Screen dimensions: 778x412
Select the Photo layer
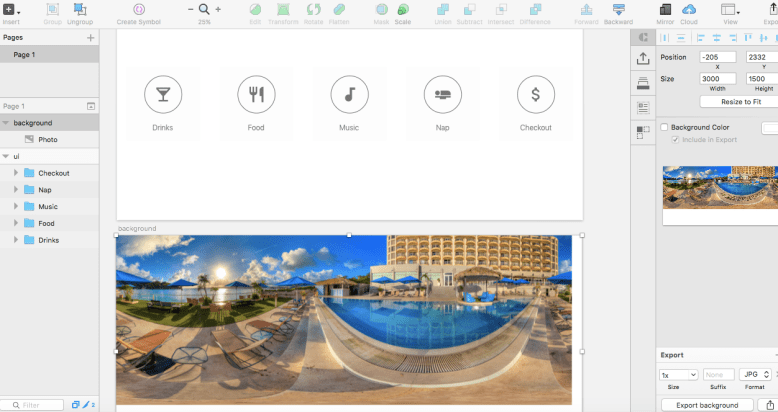pyautogui.click(x=49, y=139)
